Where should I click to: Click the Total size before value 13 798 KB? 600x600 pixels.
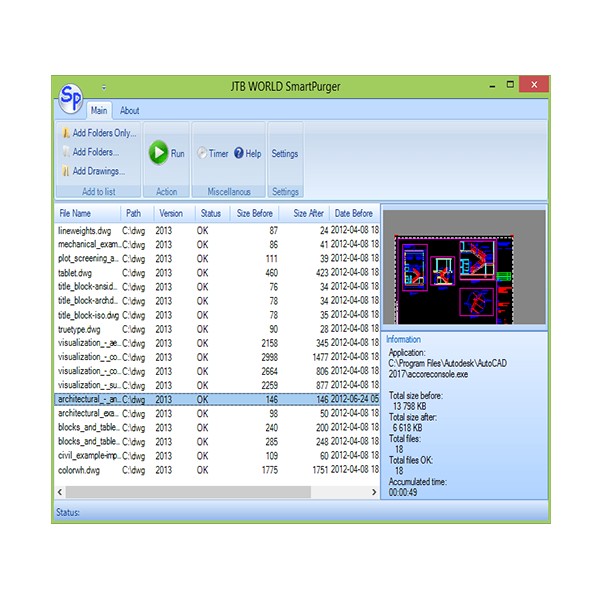[409, 406]
